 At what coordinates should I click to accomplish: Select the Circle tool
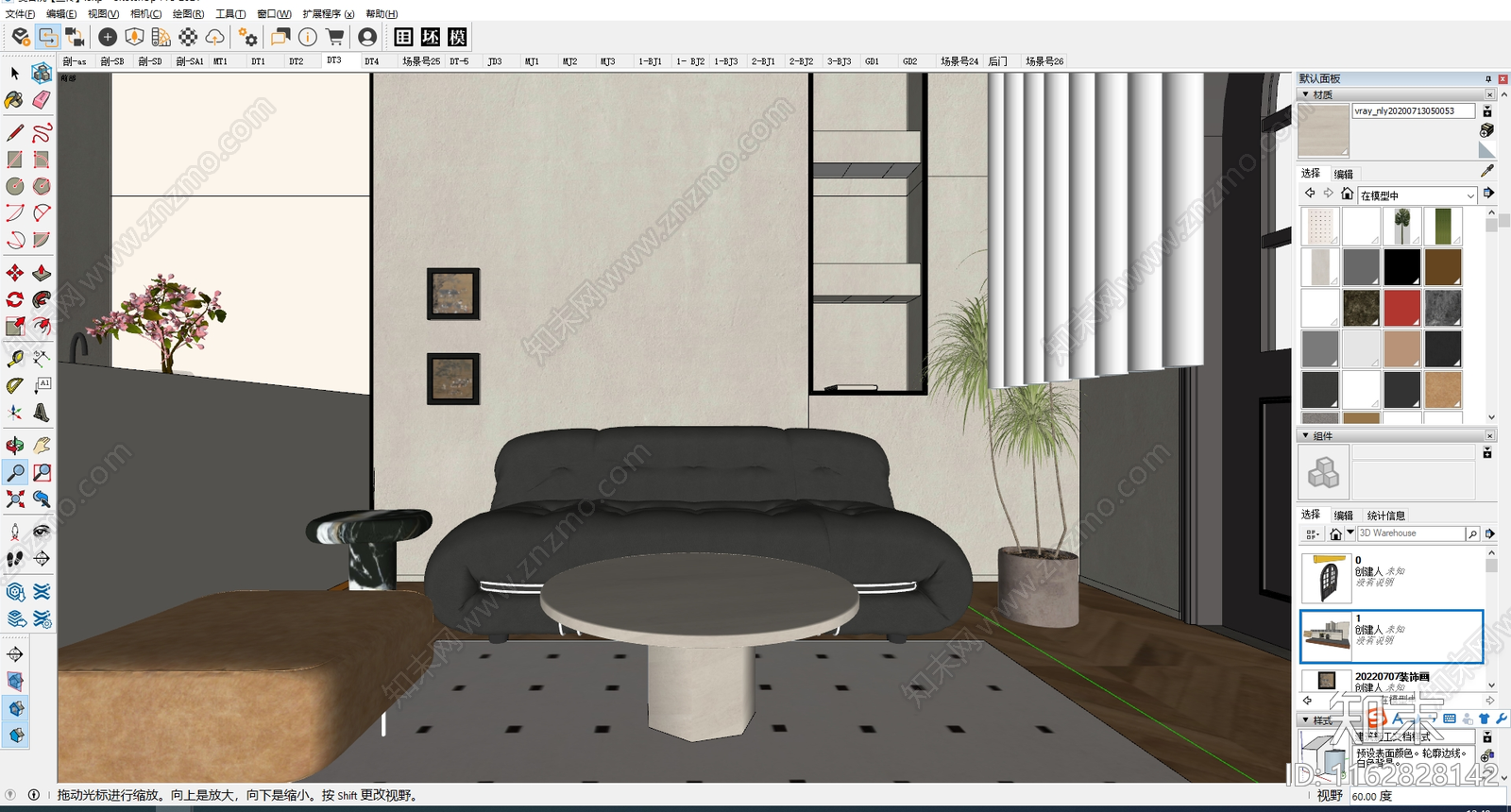point(14,186)
